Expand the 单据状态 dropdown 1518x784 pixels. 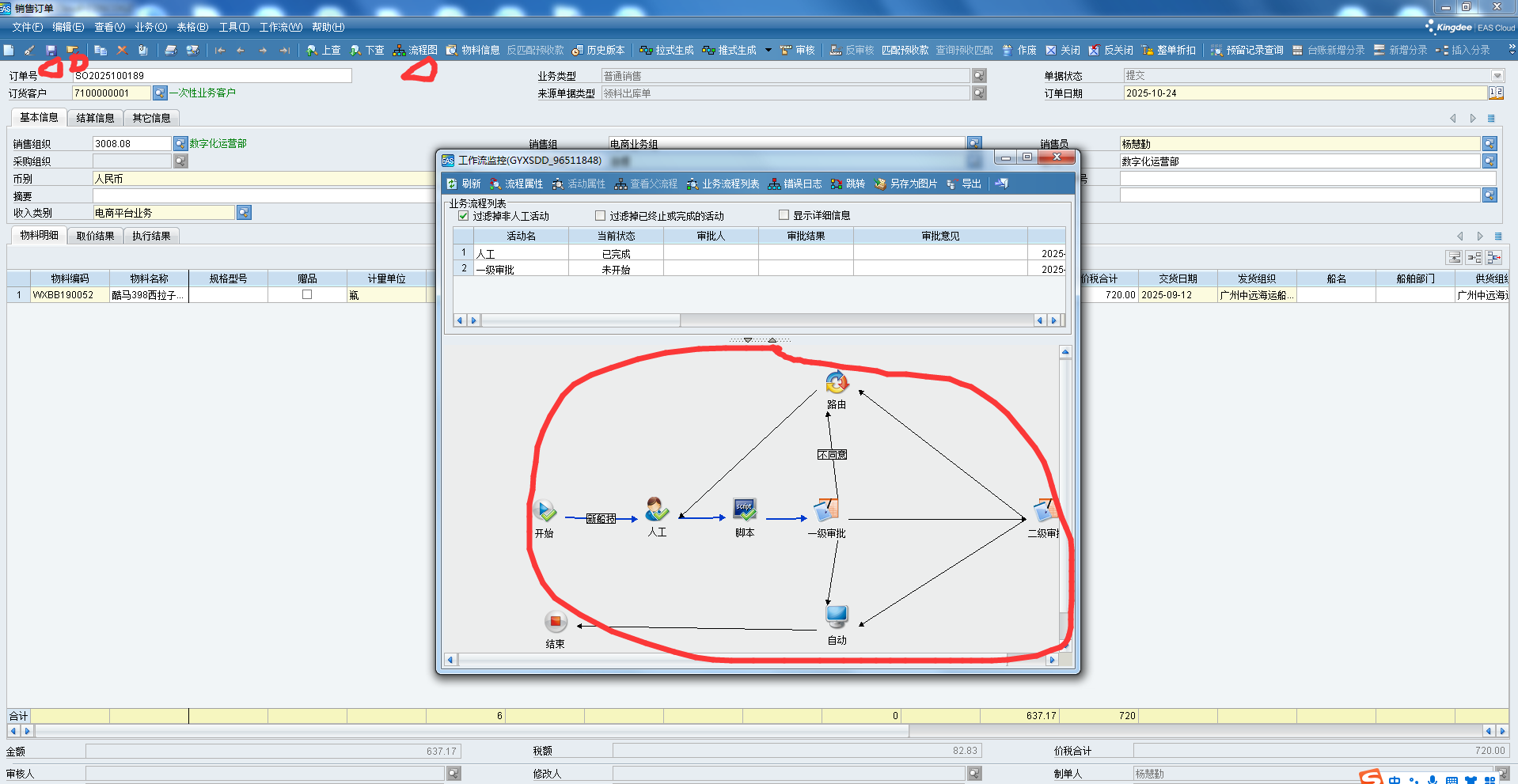pos(1497,76)
